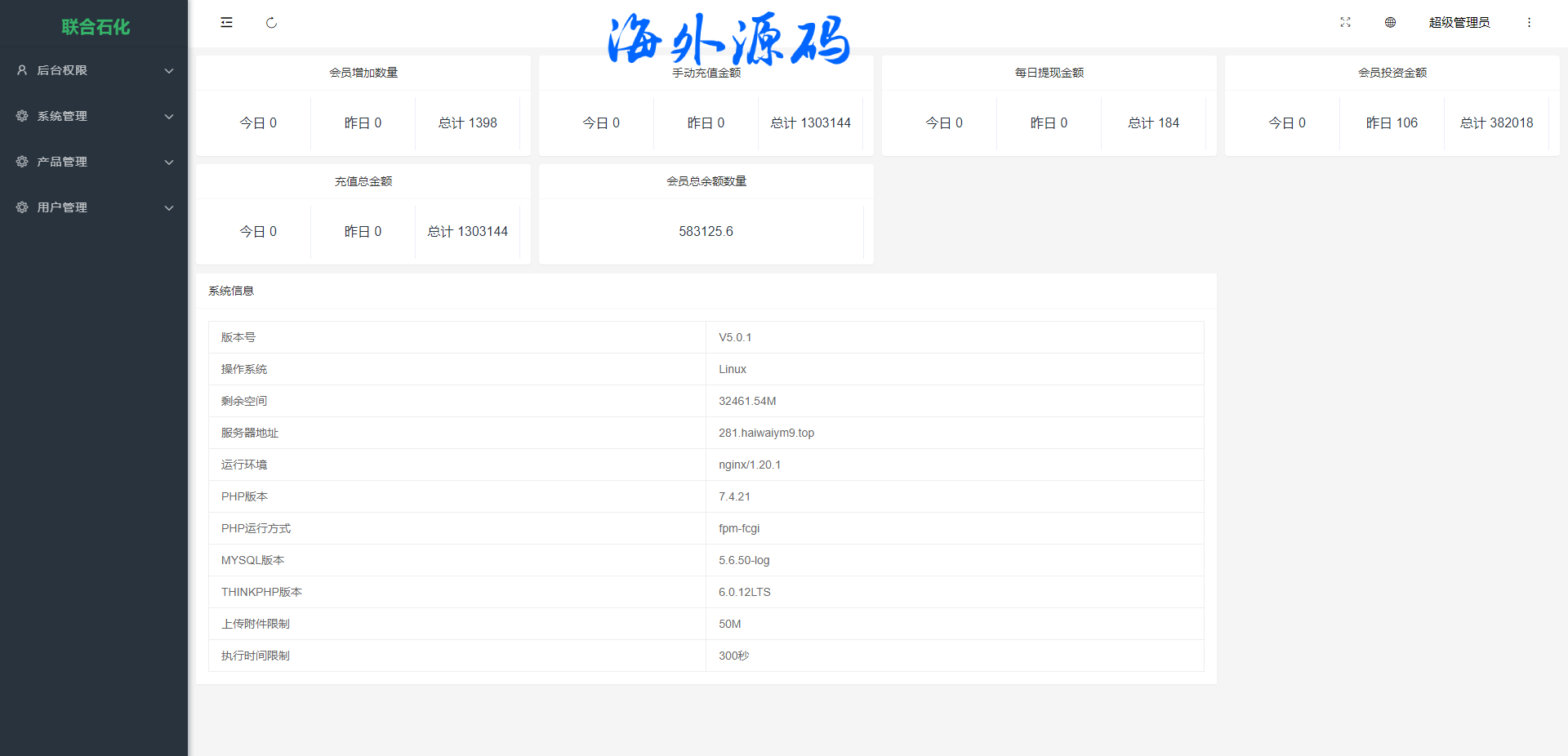Select the 总计 1398 member count cell
The image size is (1568, 756).
point(467,123)
